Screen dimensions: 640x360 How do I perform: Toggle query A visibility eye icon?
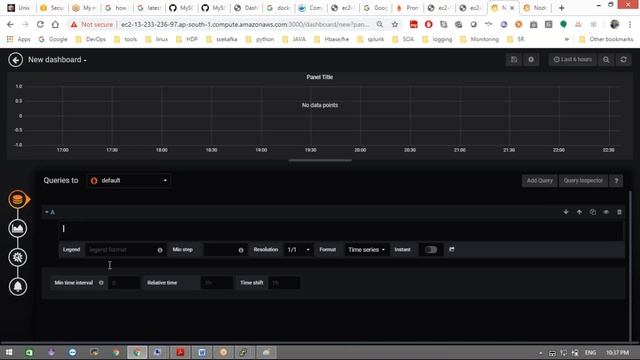606,212
